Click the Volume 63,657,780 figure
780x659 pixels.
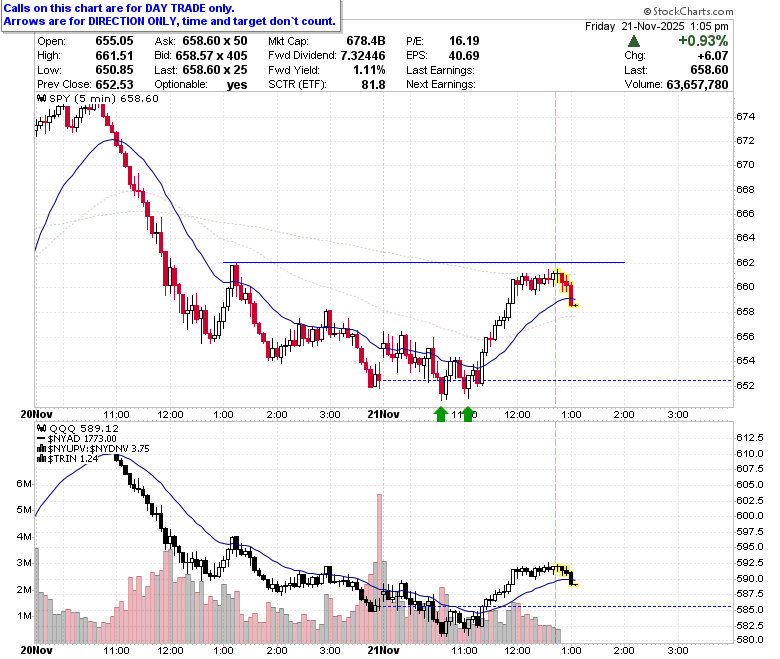point(697,85)
